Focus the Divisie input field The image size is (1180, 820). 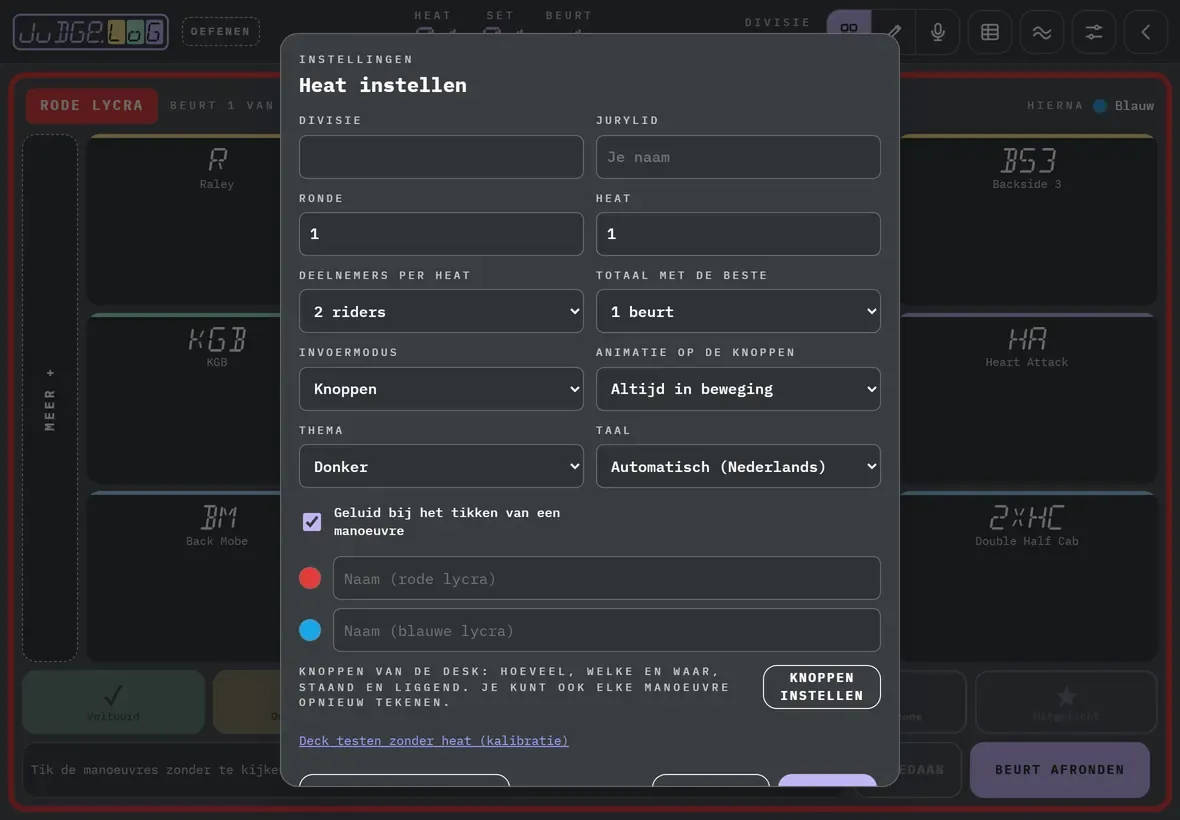(x=441, y=156)
